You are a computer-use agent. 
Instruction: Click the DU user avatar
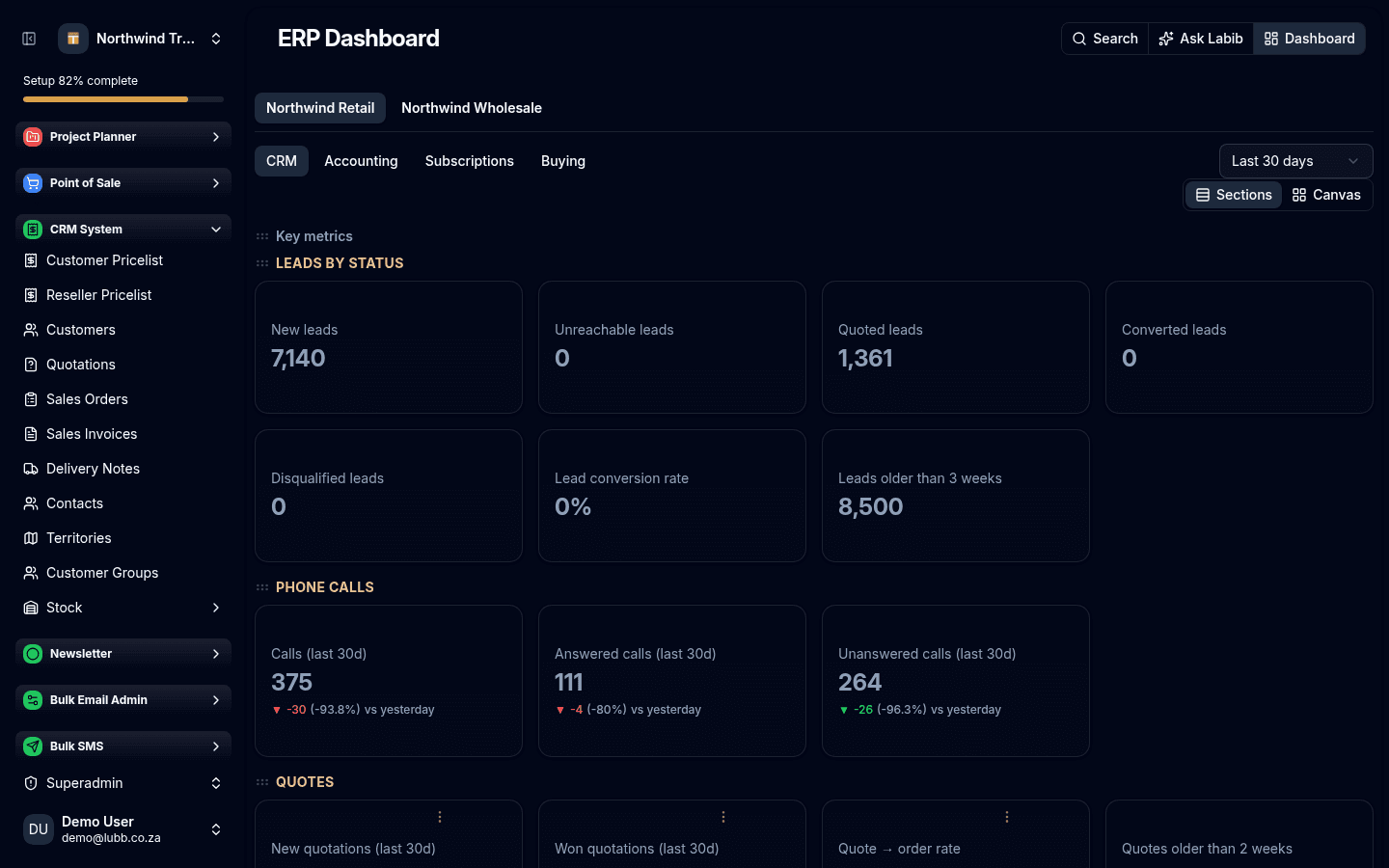39,829
